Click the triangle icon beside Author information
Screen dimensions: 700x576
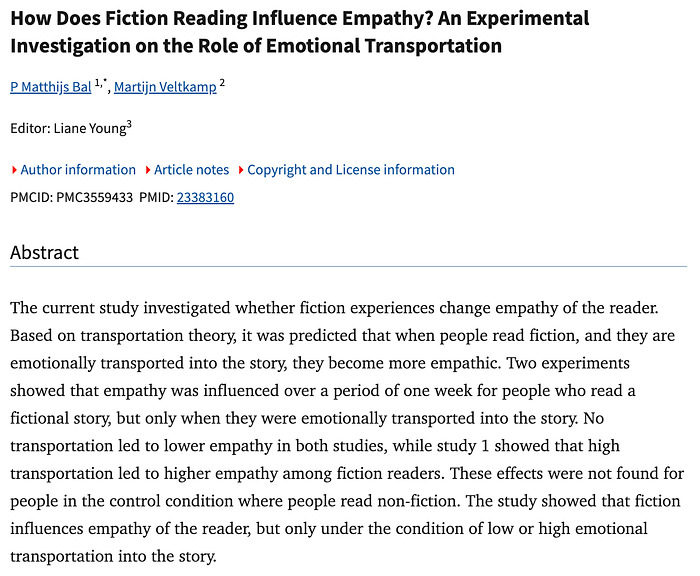pyautogui.click(x=14, y=170)
